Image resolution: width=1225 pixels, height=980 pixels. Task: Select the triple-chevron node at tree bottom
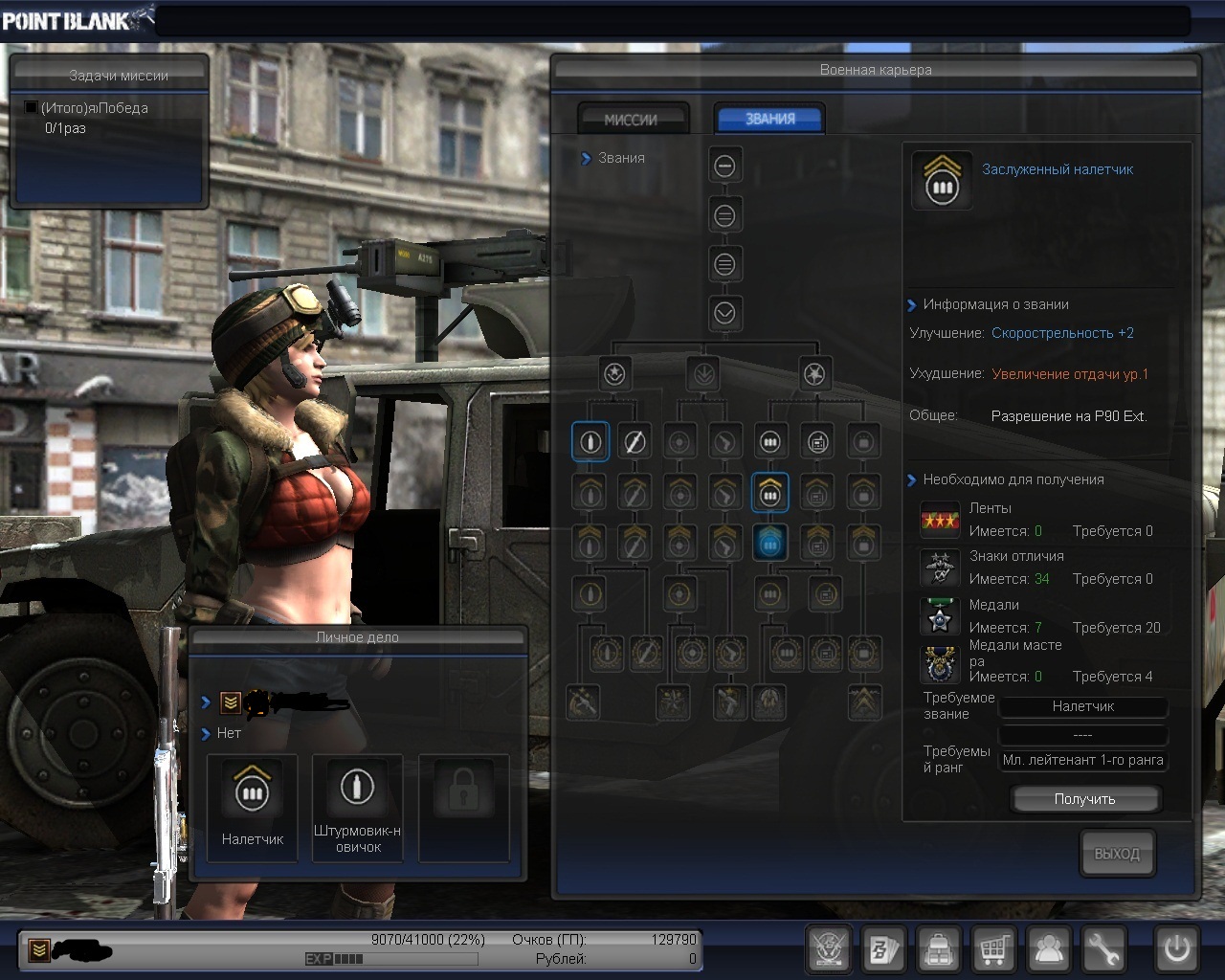[865, 702]
